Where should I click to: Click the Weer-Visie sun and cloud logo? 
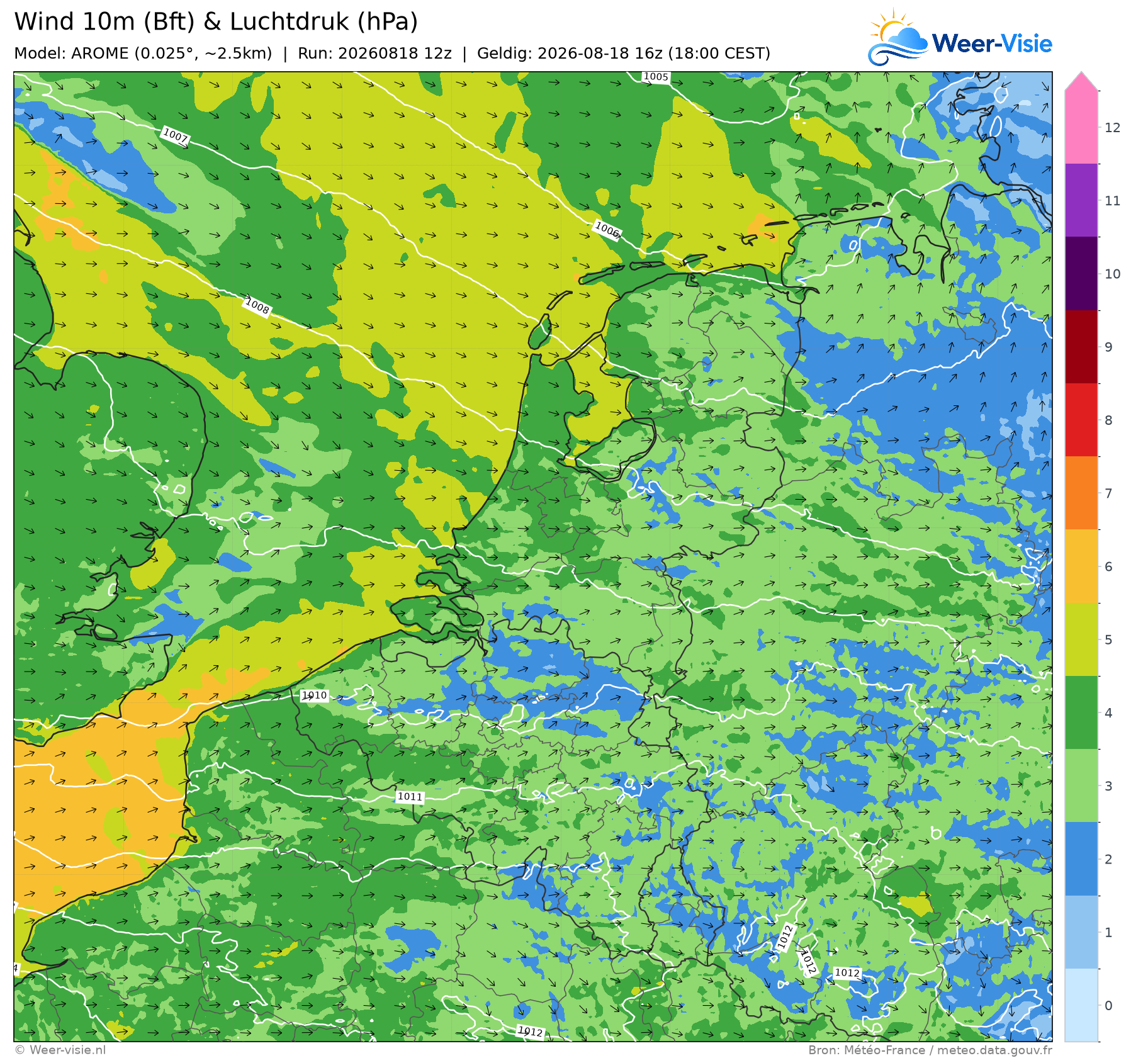pyautogui.click(x=897, y=38)
